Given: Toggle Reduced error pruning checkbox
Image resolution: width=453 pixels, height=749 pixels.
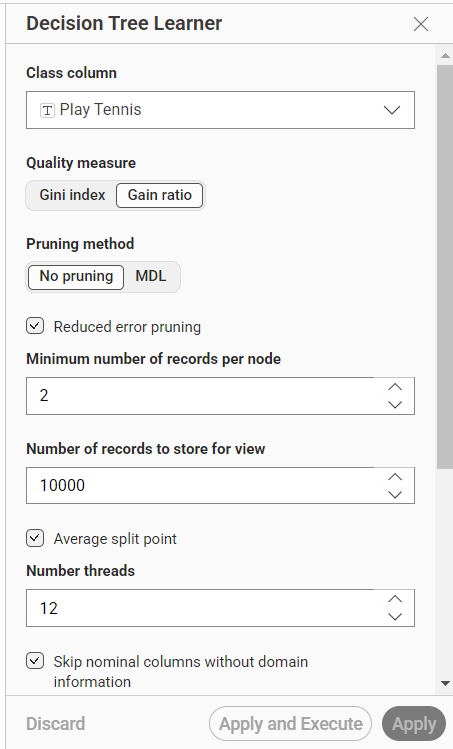Looking at the screenshot, I should coord(35,326).
